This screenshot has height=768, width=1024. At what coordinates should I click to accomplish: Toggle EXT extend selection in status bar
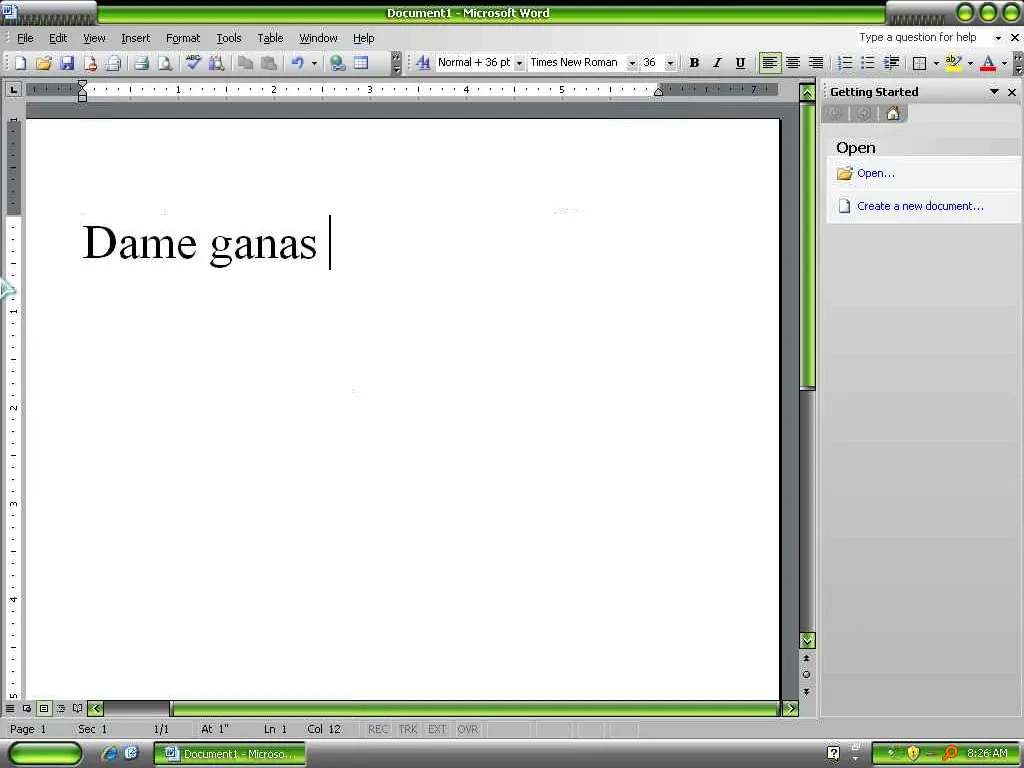(x=437, y=729)
